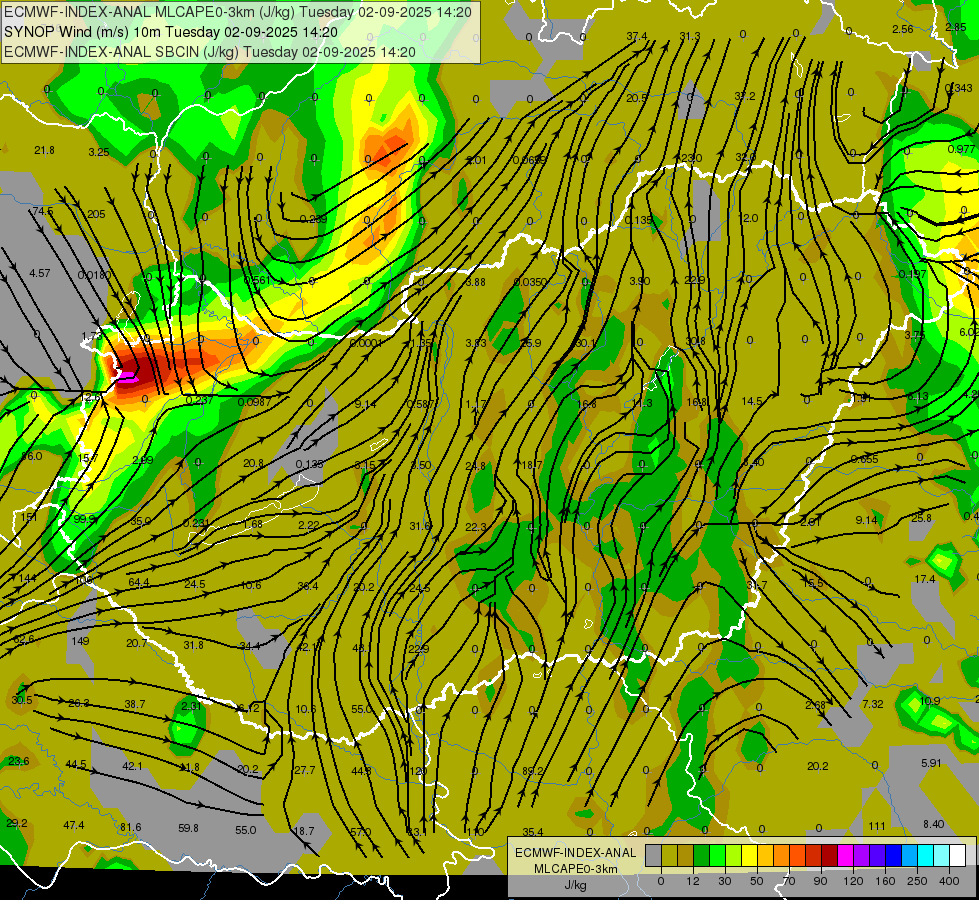Viewport: 979px width, 900px height.
Task: Click the map value '59.8'
Action: click(x=189, y=828)
